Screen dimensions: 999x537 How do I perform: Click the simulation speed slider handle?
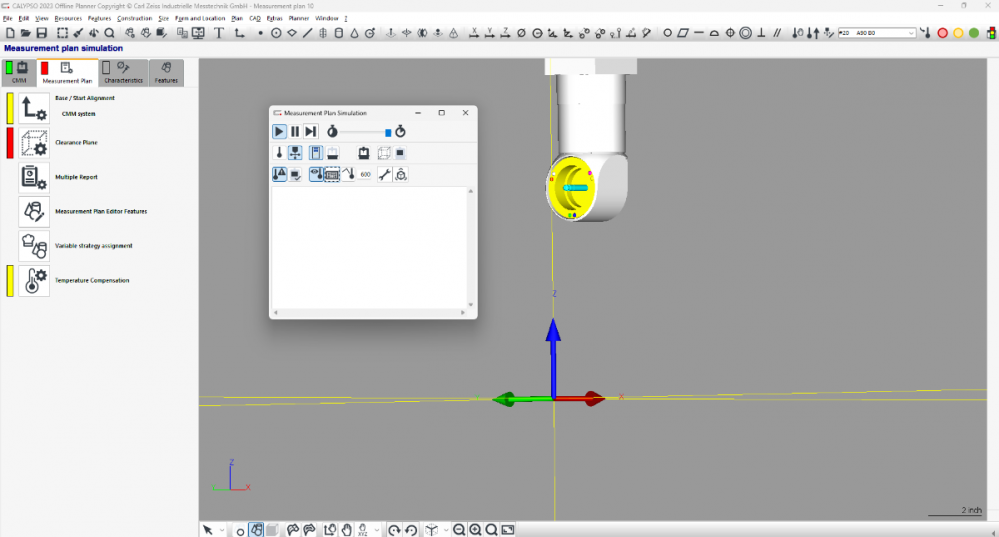click(x=388, y=132)
